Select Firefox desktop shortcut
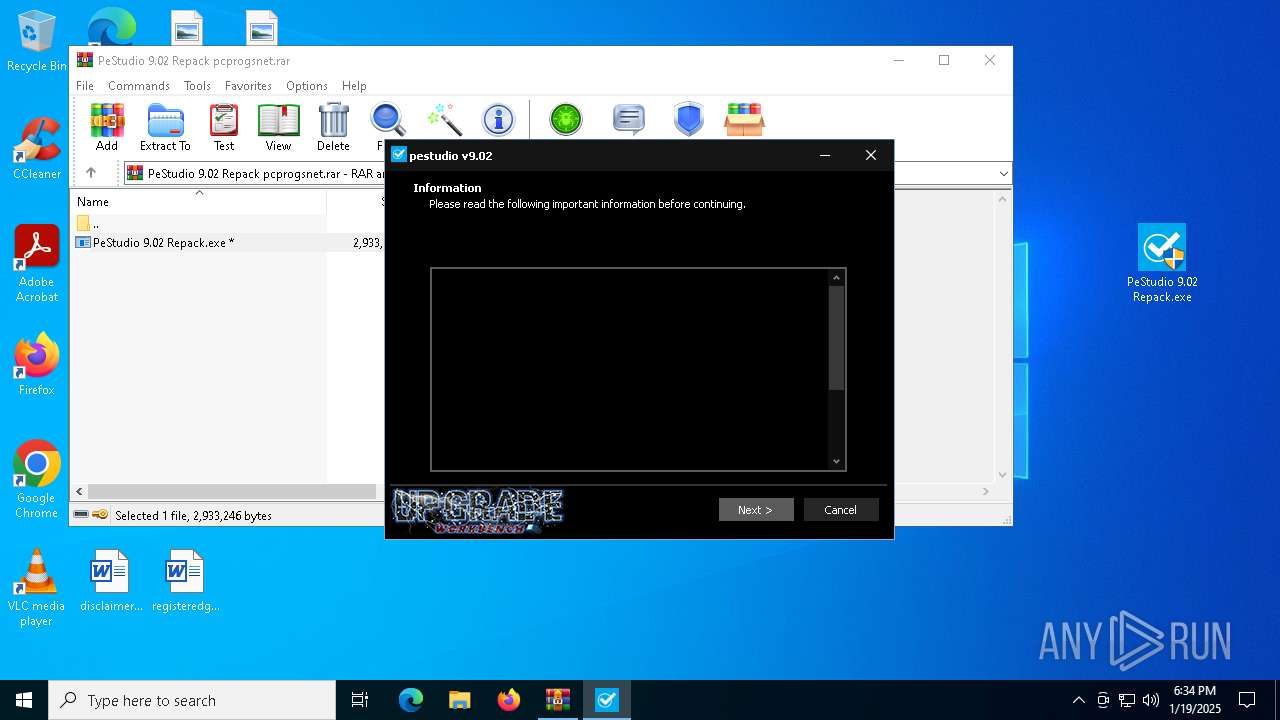The image size is (1280, 720). click(37, 364)
